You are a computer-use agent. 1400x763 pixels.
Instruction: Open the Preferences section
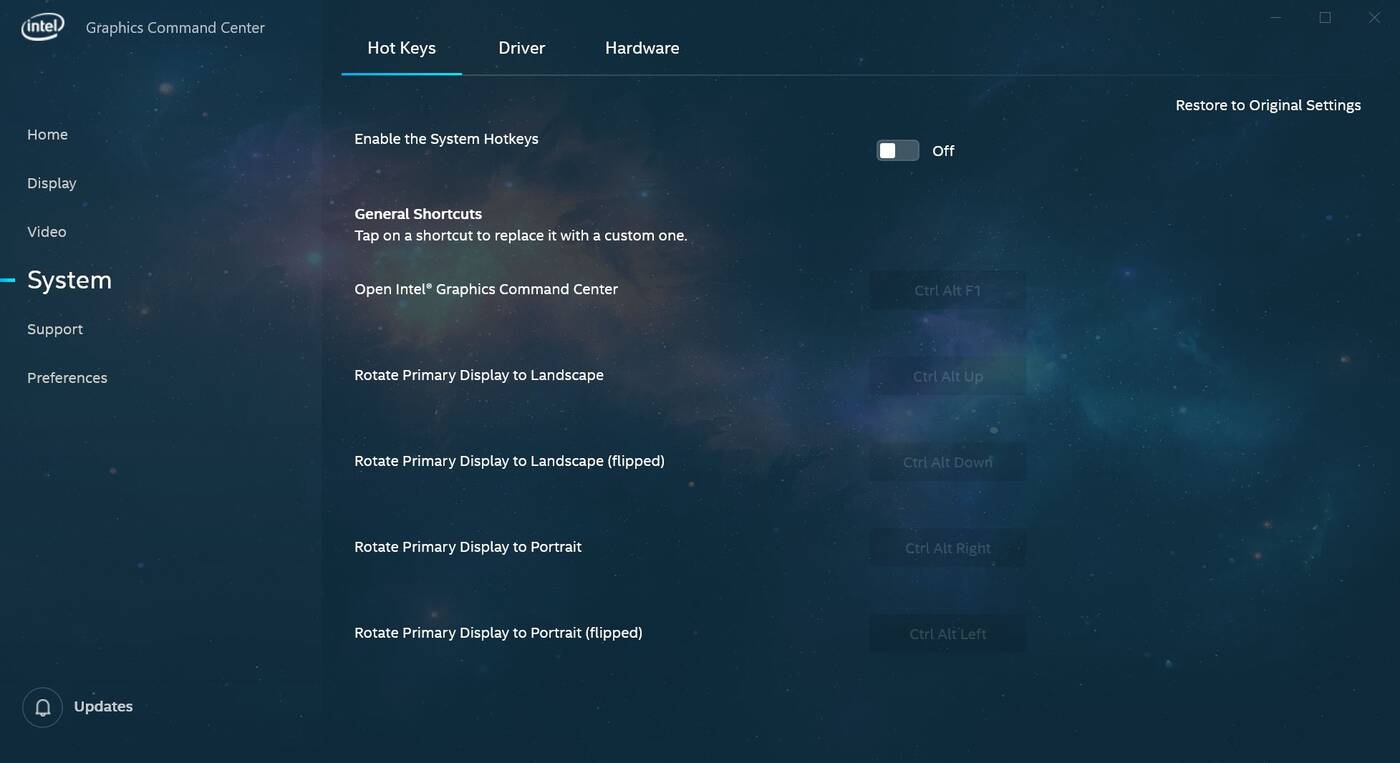tap(67, 378)
